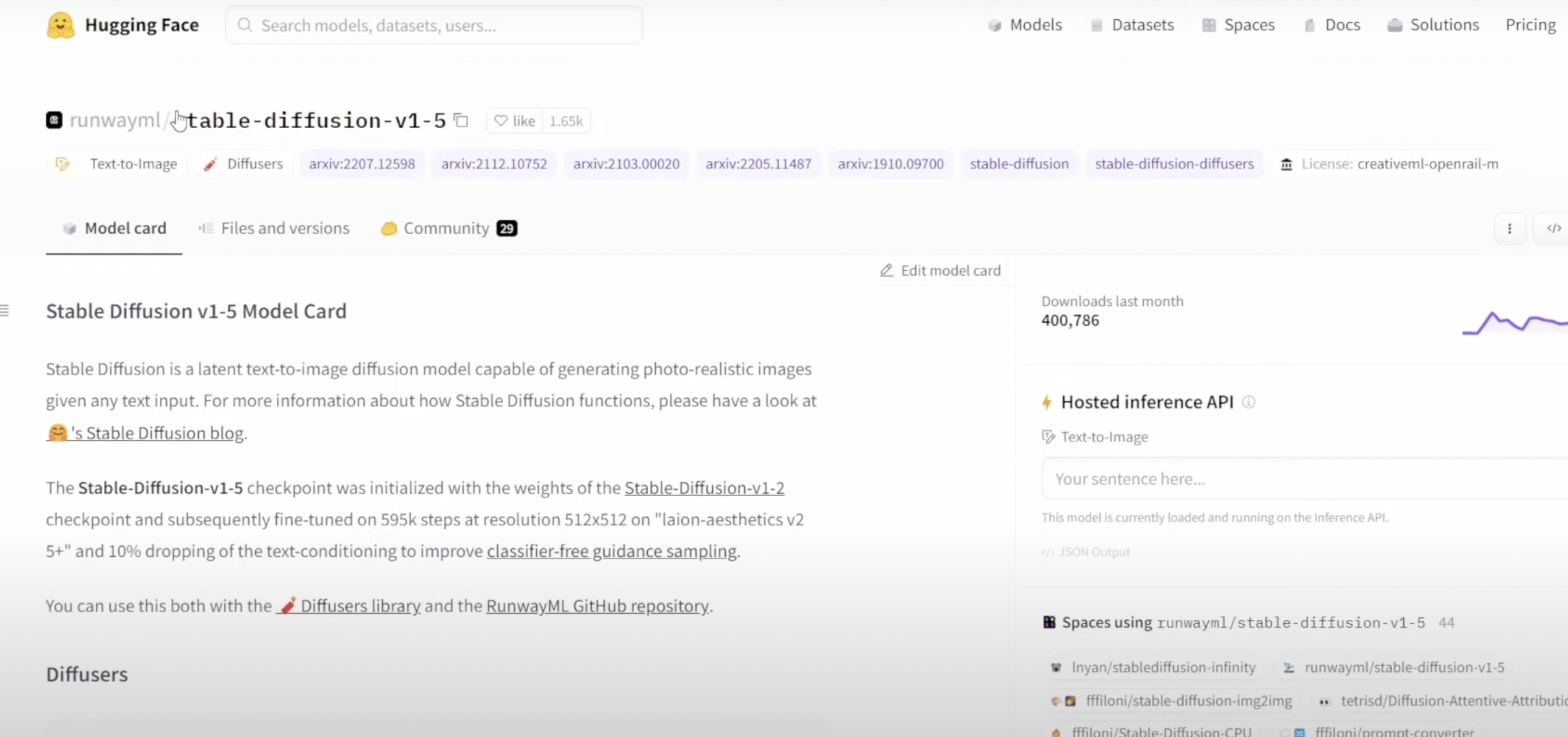Copy the model name with the copy icon

point(461,120)
